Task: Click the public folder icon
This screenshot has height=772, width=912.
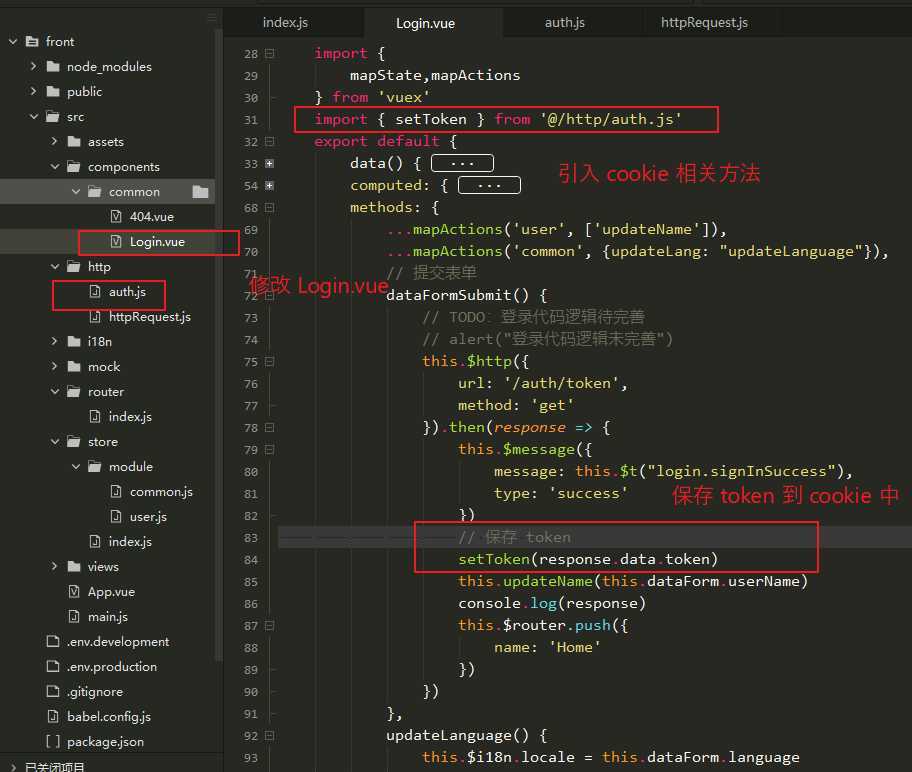Action: tap(53, 91)
